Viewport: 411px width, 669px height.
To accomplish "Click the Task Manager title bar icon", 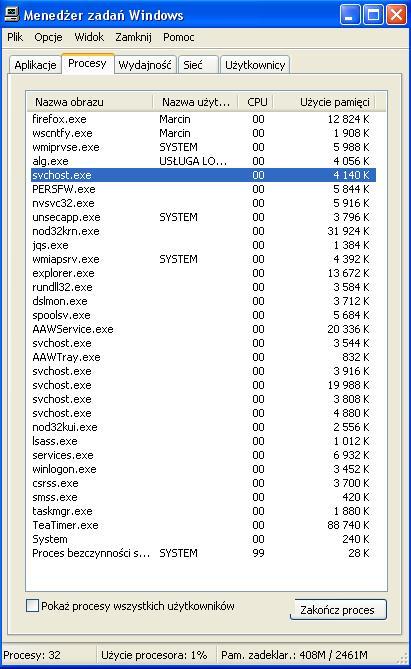I will (12, 14).
